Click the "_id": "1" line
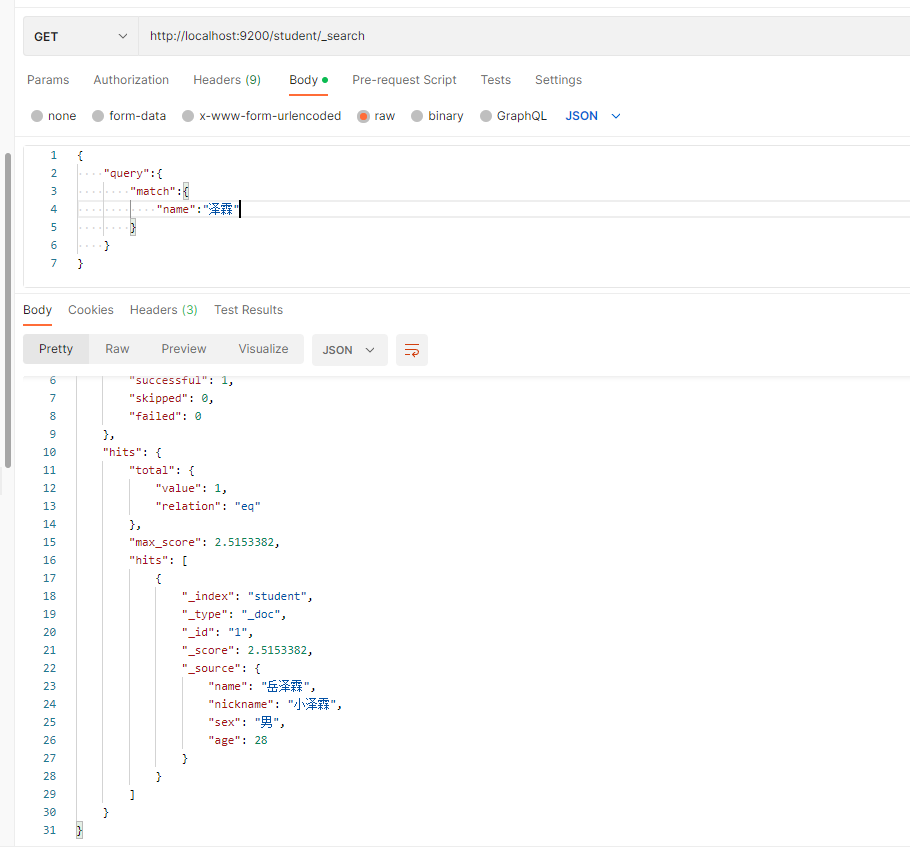Viewport: 910px width, 852px height. tap(218, 632)
